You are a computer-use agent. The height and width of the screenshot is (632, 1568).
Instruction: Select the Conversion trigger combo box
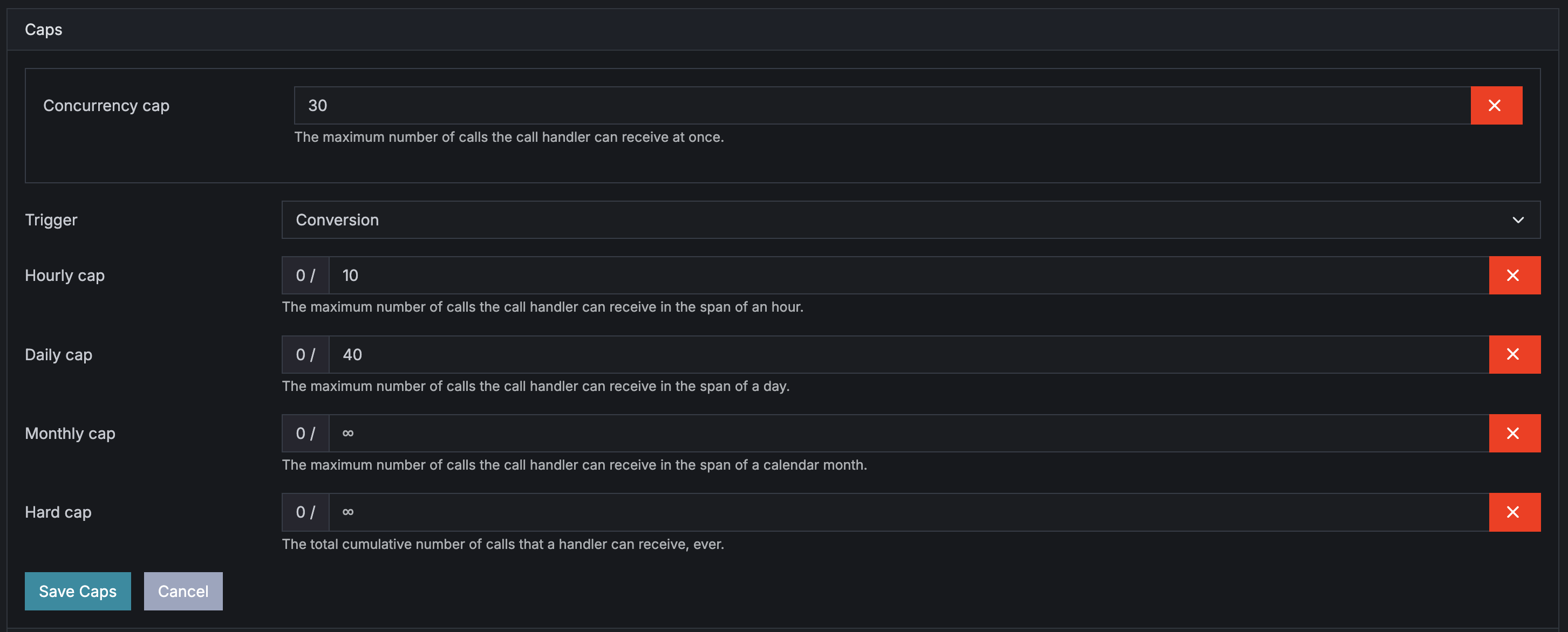[x=911, y=219]
